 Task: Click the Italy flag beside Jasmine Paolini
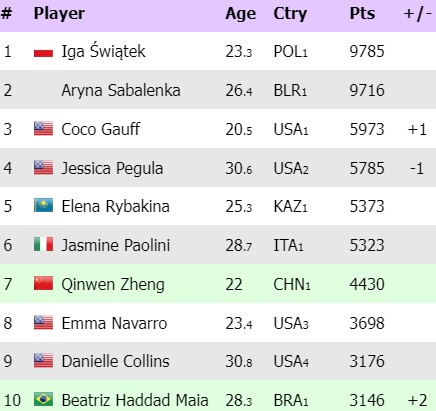(43, 244)
